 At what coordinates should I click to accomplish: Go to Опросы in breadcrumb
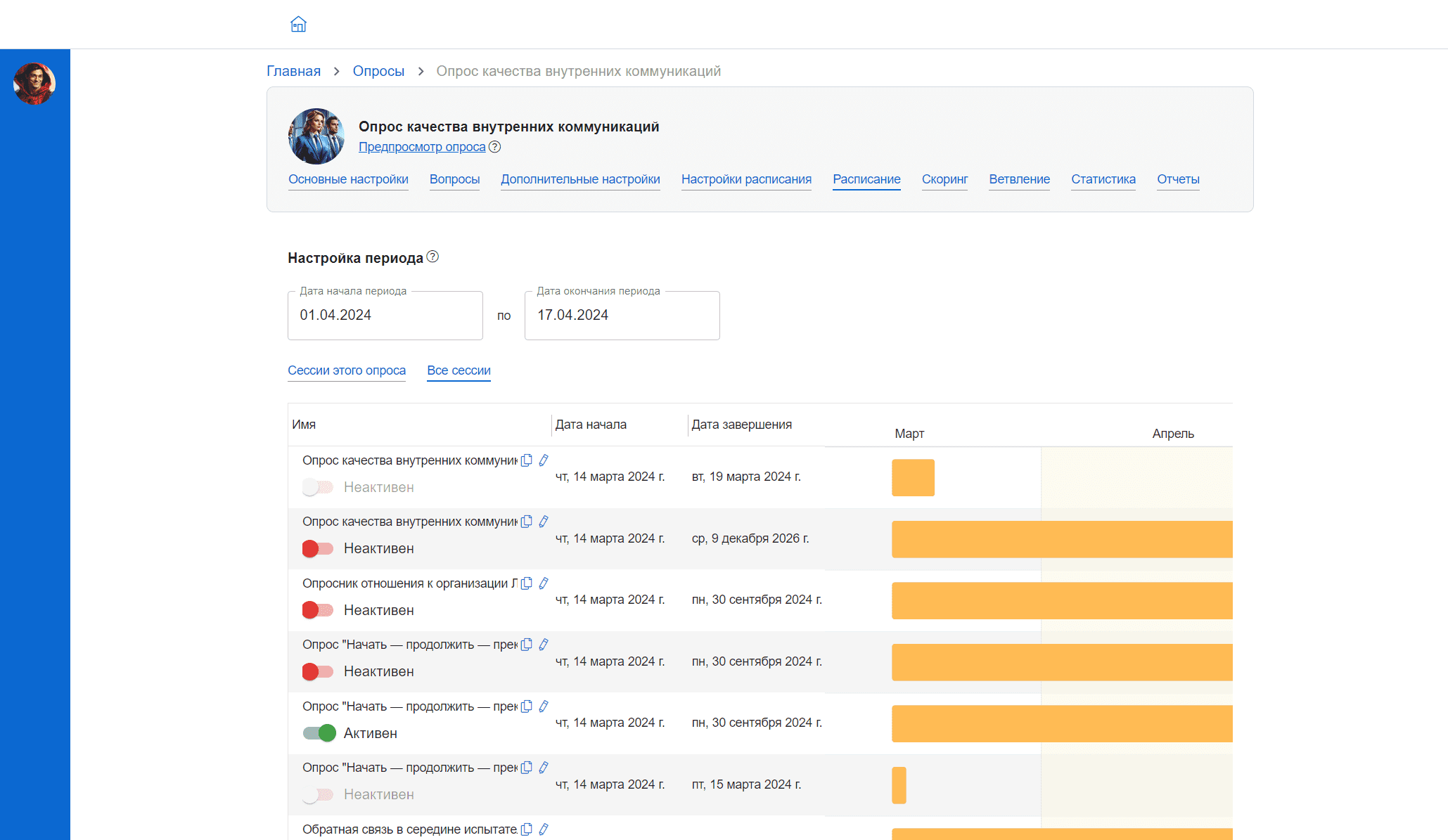[x=378, y=71]
